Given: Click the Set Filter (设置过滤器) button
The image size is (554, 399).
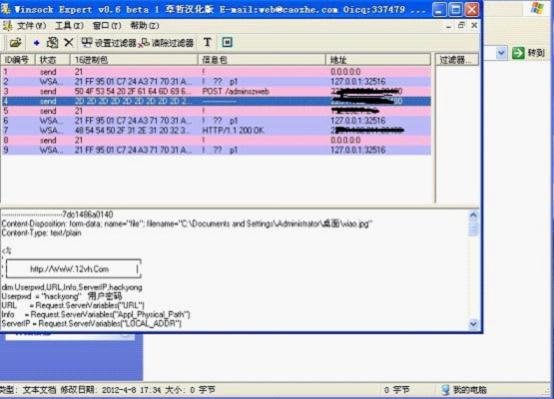Looking at the screenshot, I should click(109, 43).
